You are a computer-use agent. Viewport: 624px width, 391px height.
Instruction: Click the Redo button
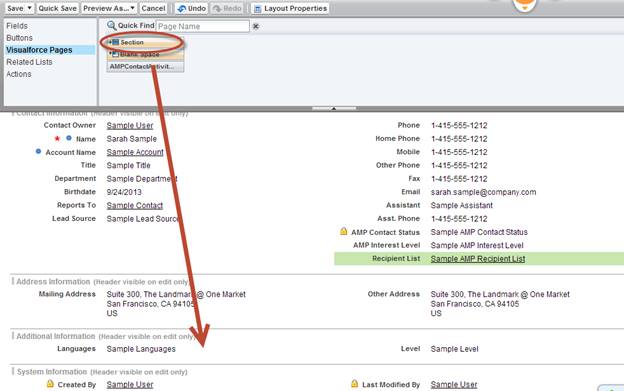(227, 8)
